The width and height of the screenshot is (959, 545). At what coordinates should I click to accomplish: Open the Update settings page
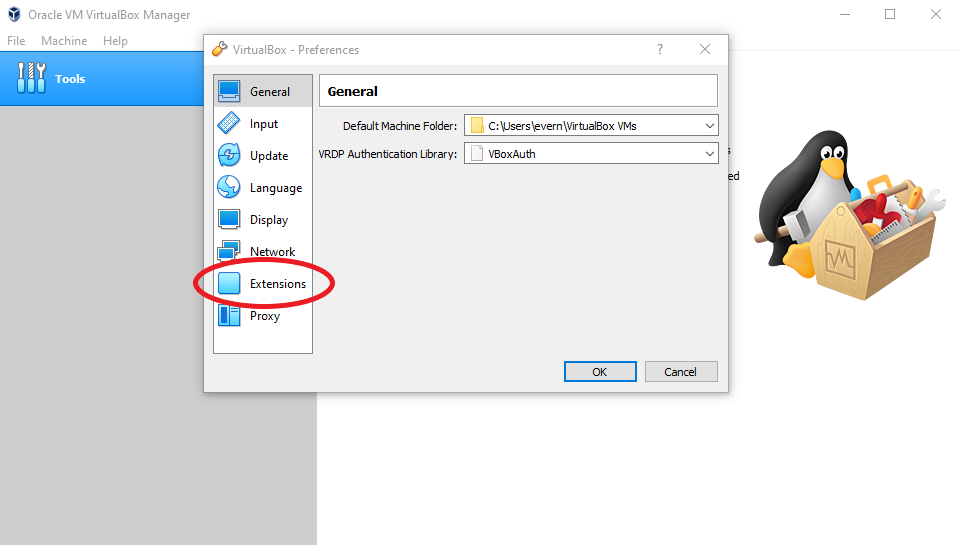pos(263,155)
